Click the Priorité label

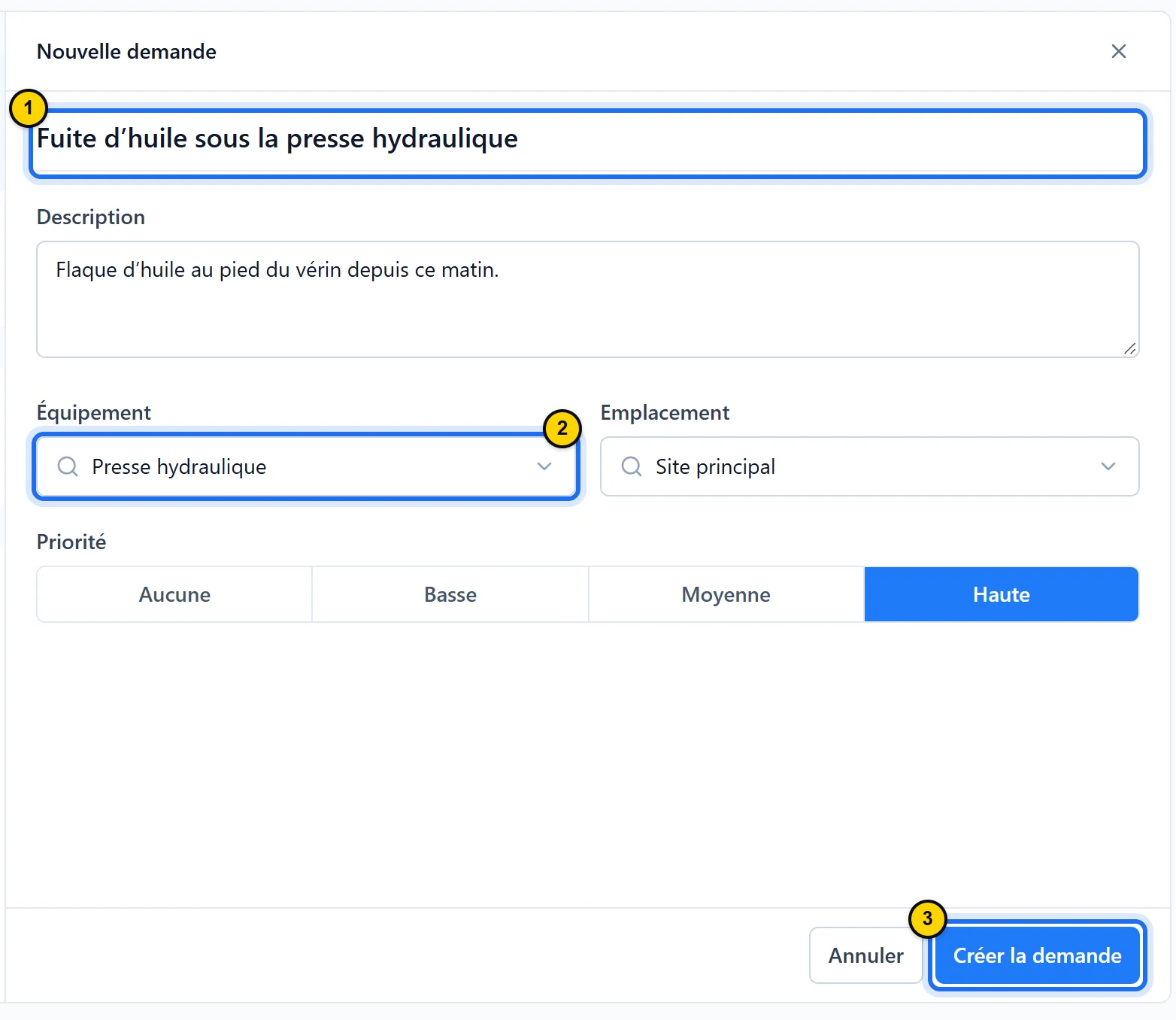click(x=71, y=542)
